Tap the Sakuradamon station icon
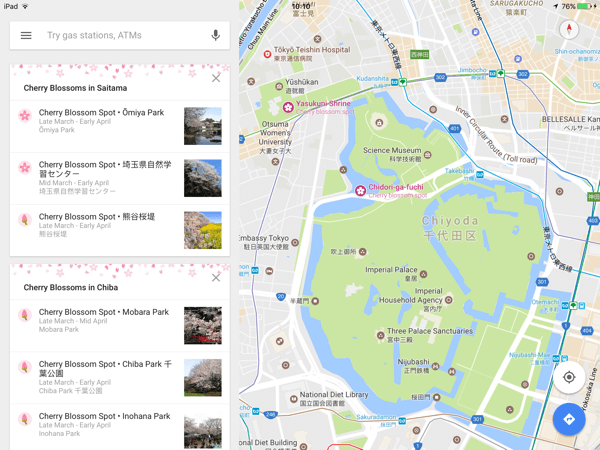 coord(402,421)
